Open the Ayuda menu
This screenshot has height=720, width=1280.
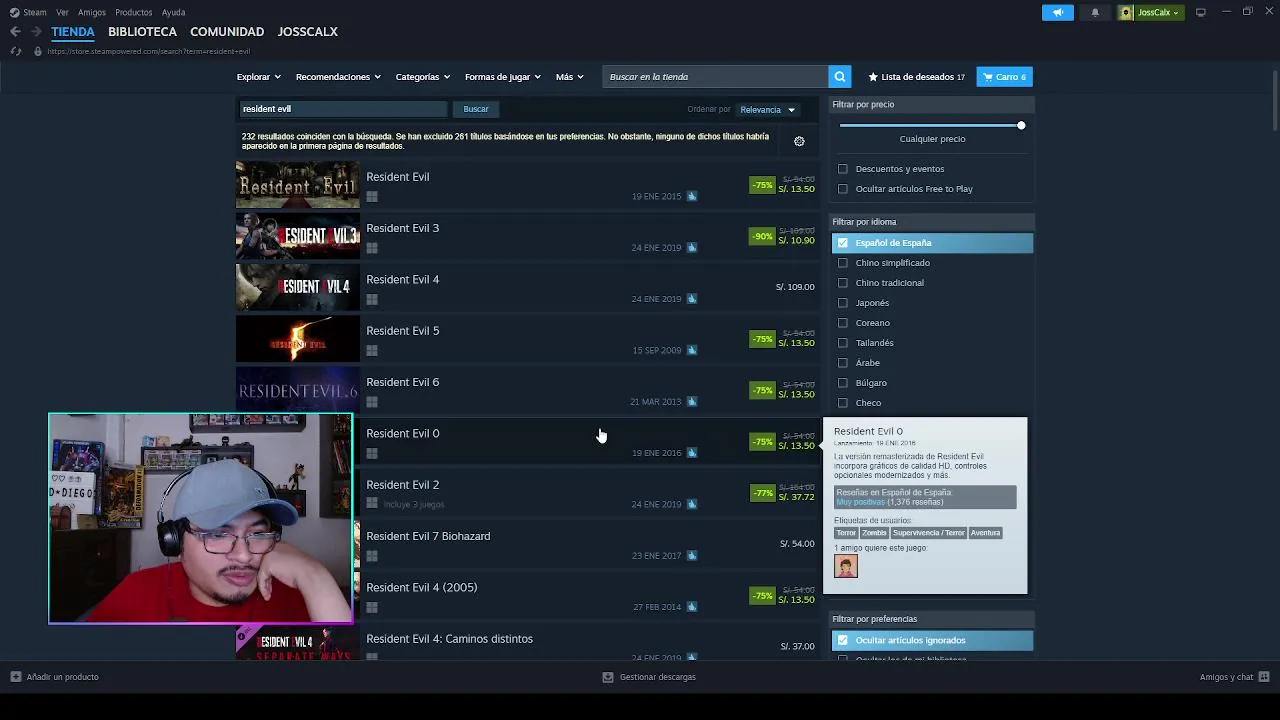173,12
